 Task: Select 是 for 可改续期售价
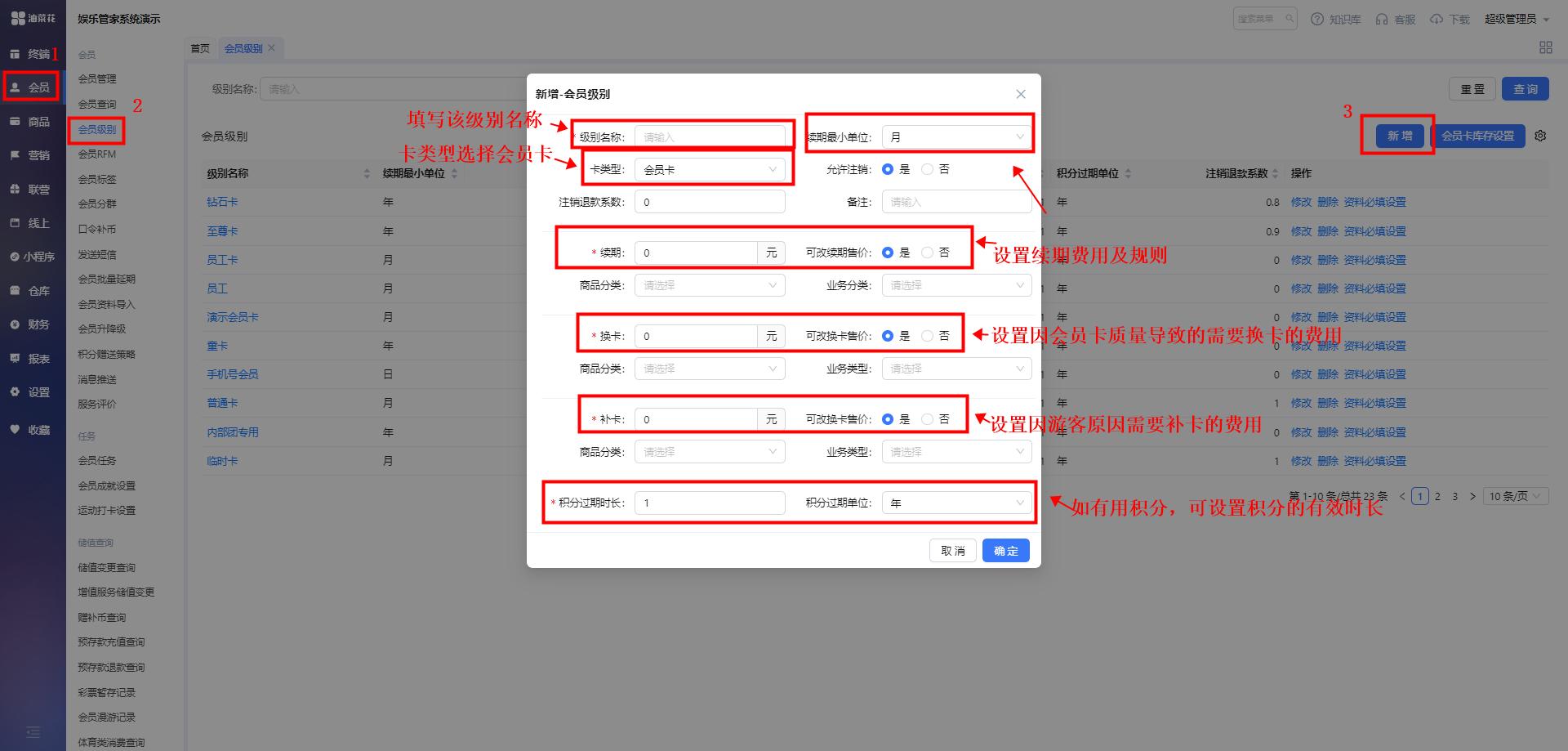click(888, 253)
